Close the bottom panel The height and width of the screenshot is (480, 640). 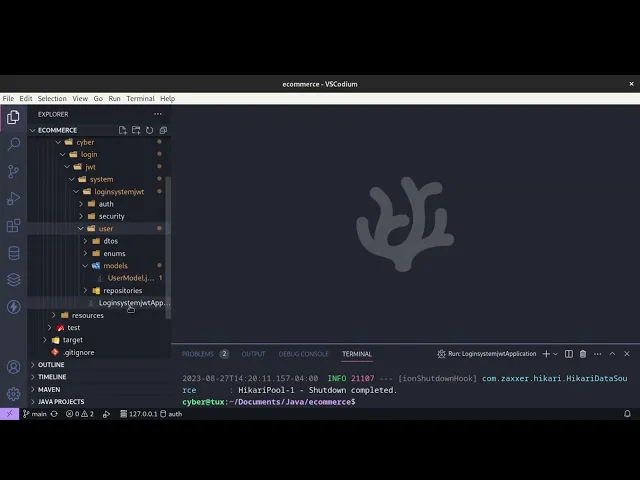(627, 354)
